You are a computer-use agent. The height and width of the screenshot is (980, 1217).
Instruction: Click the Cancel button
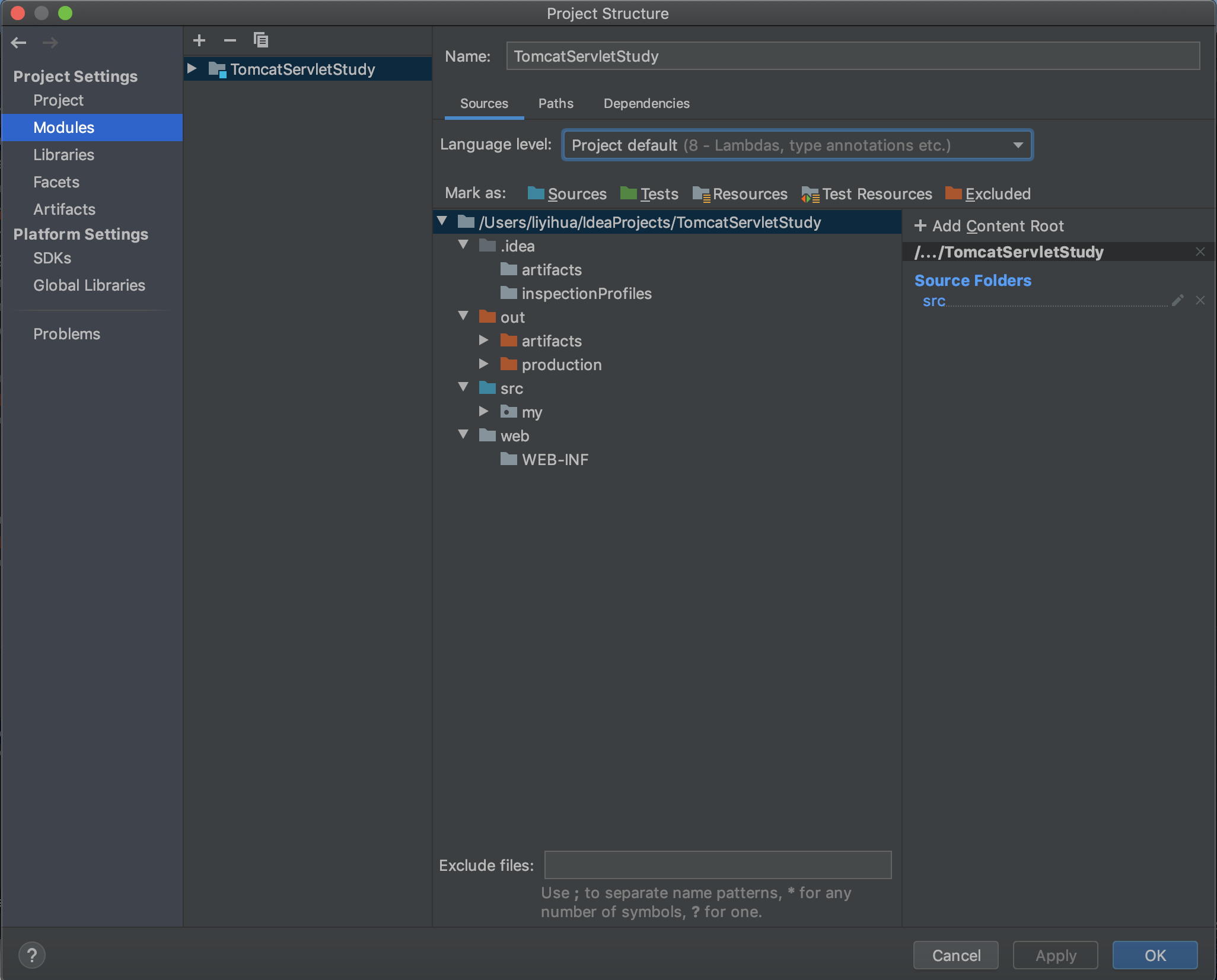pos(956,956)
